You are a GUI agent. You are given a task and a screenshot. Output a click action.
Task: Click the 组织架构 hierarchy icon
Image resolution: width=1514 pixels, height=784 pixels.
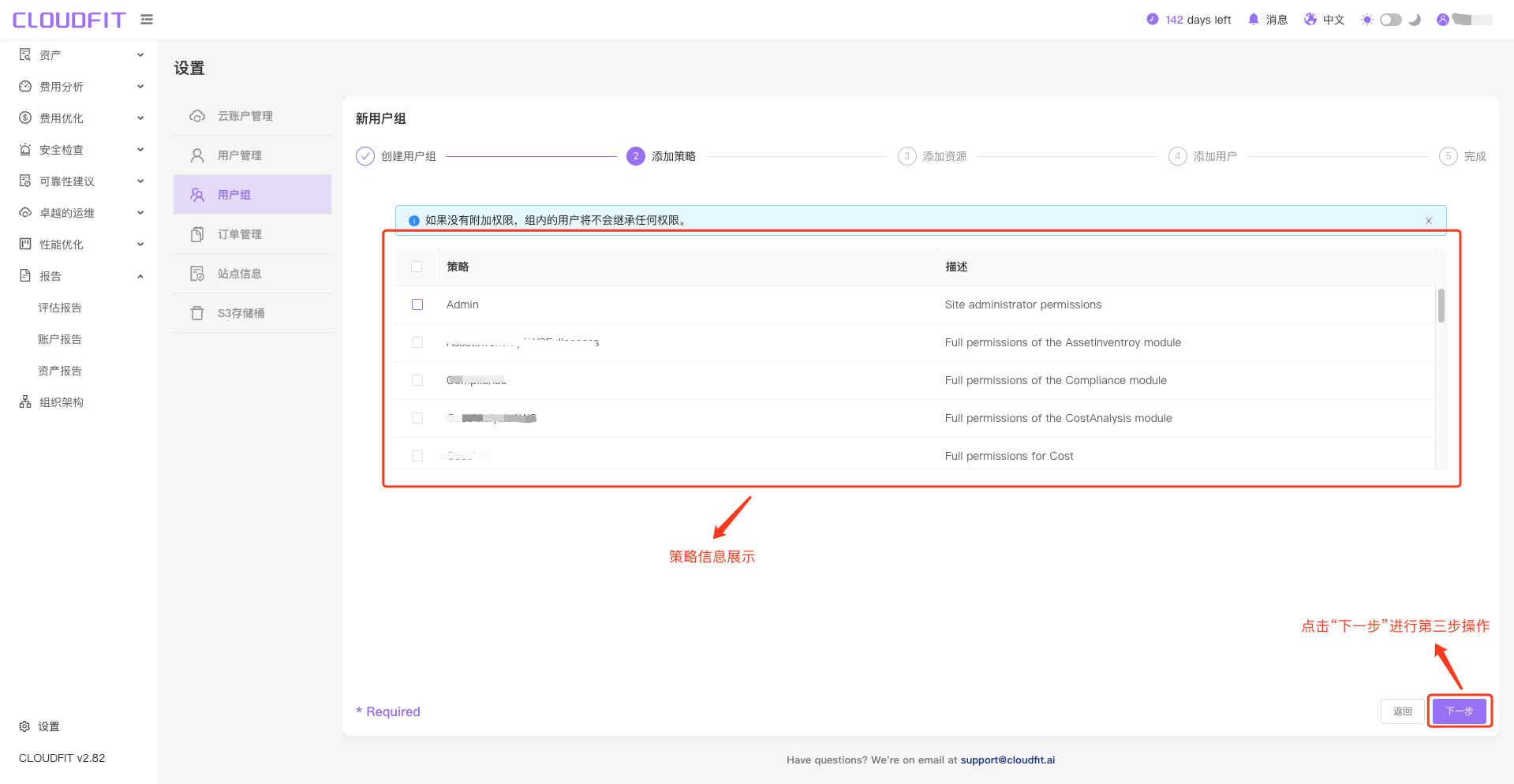click(x=25, y=401)
